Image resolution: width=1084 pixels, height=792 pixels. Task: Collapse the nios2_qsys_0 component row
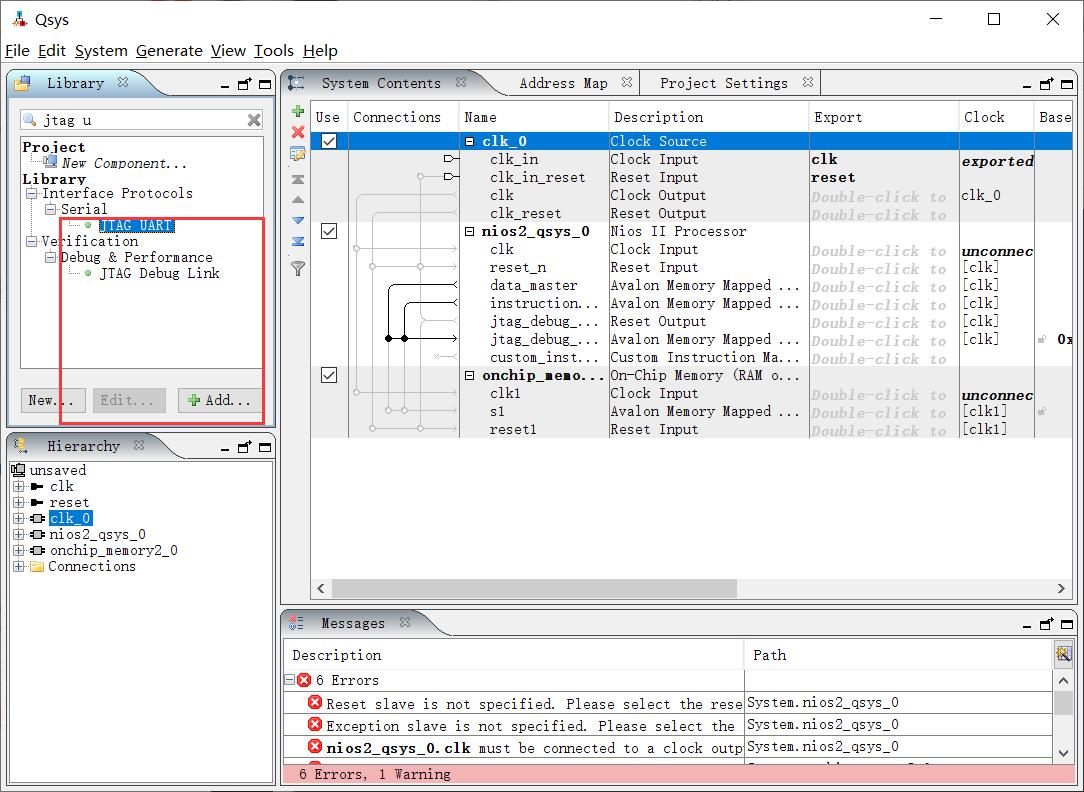click(x=470, y=232)
